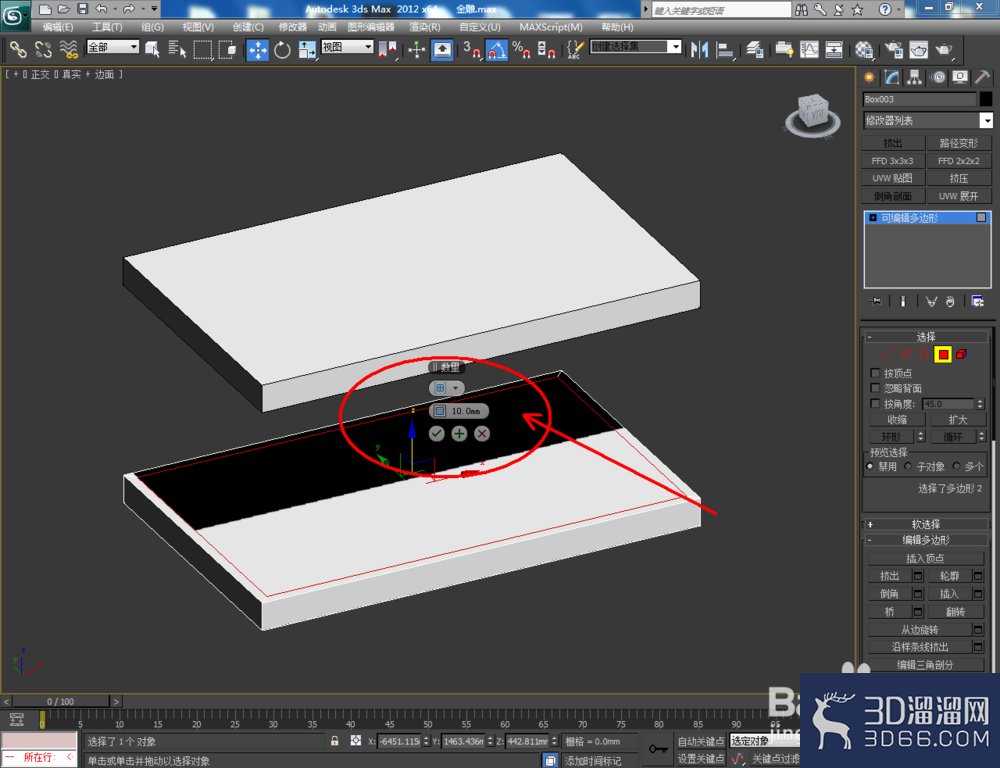
Task: Select Edge sub-object level icon
Action: pos(906,354)
